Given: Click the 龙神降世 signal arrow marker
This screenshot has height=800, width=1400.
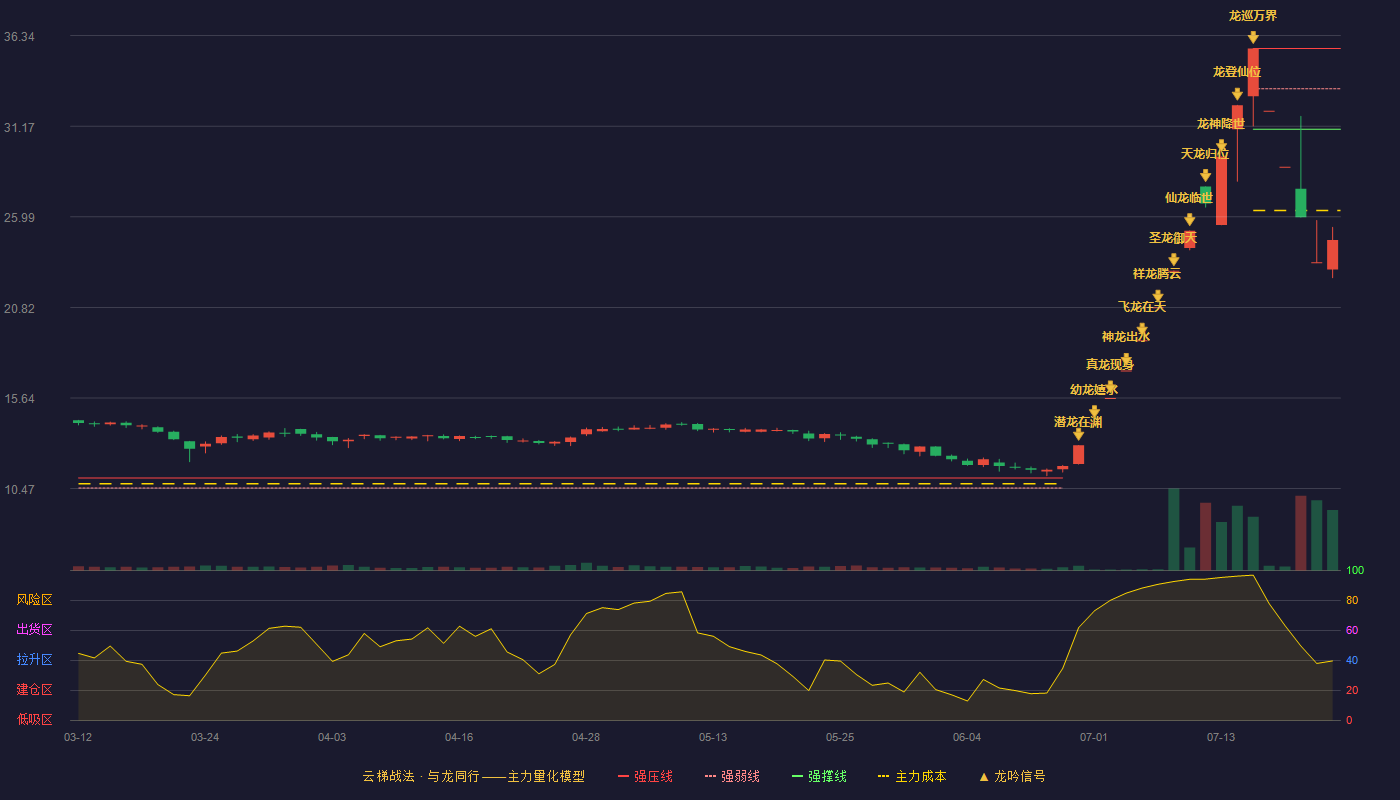Looking at the screenshot, I should 1221,146.
